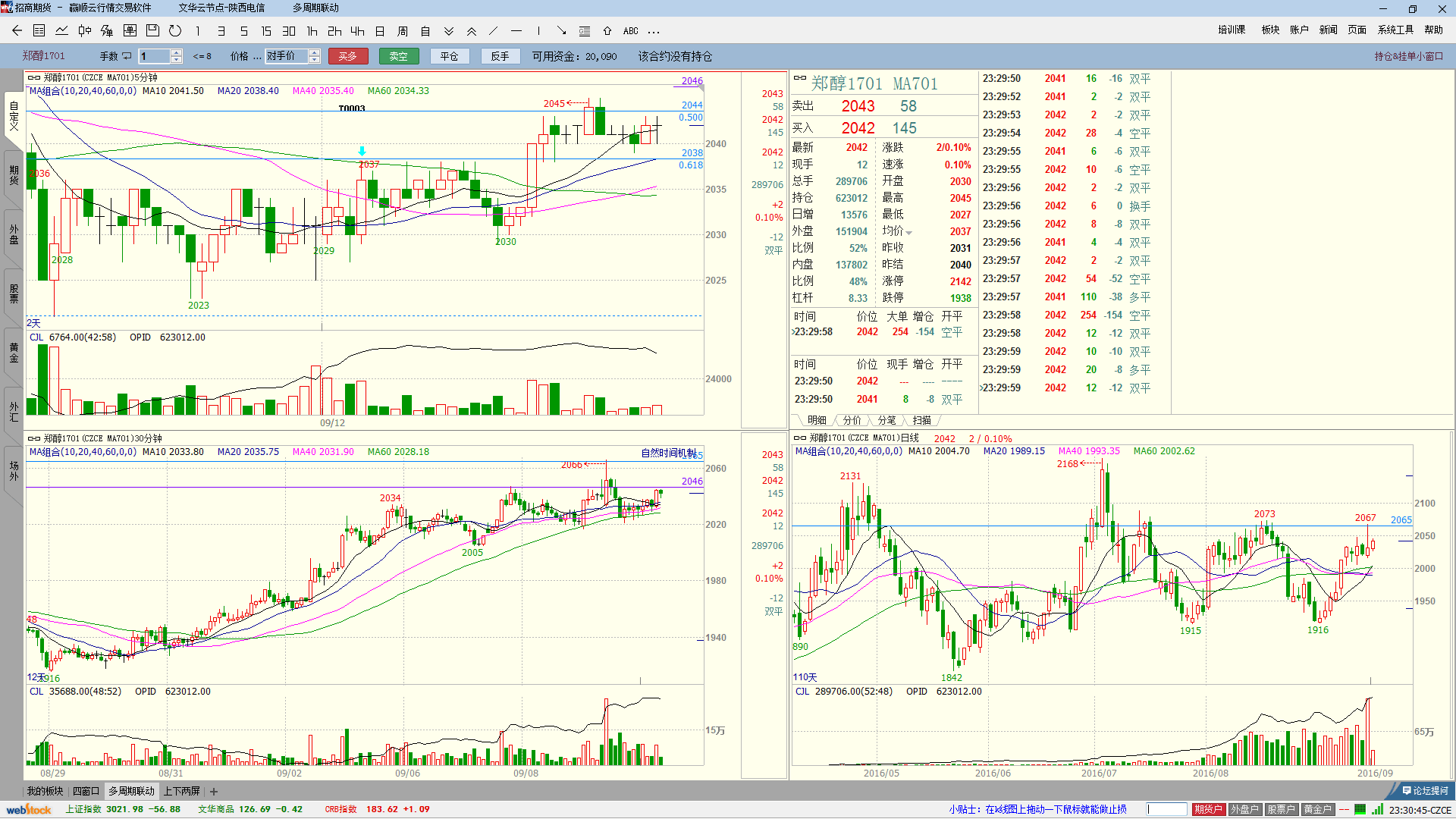Select the 黄金 sidebar tab
Viewport: 1456px width, 819px height.
14,353
